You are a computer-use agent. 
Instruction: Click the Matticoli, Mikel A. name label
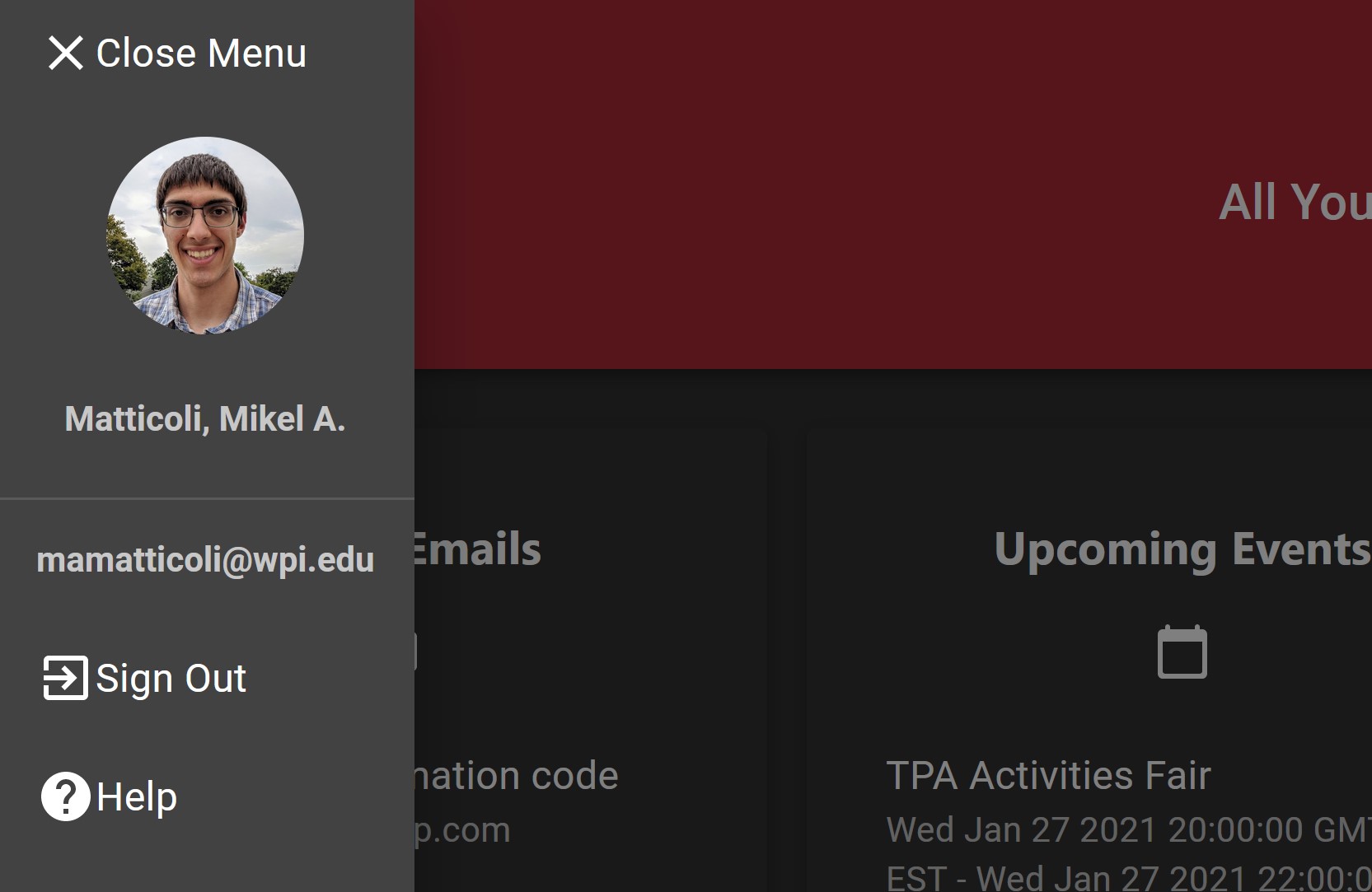pyautogui.click(x=205, y=418)
